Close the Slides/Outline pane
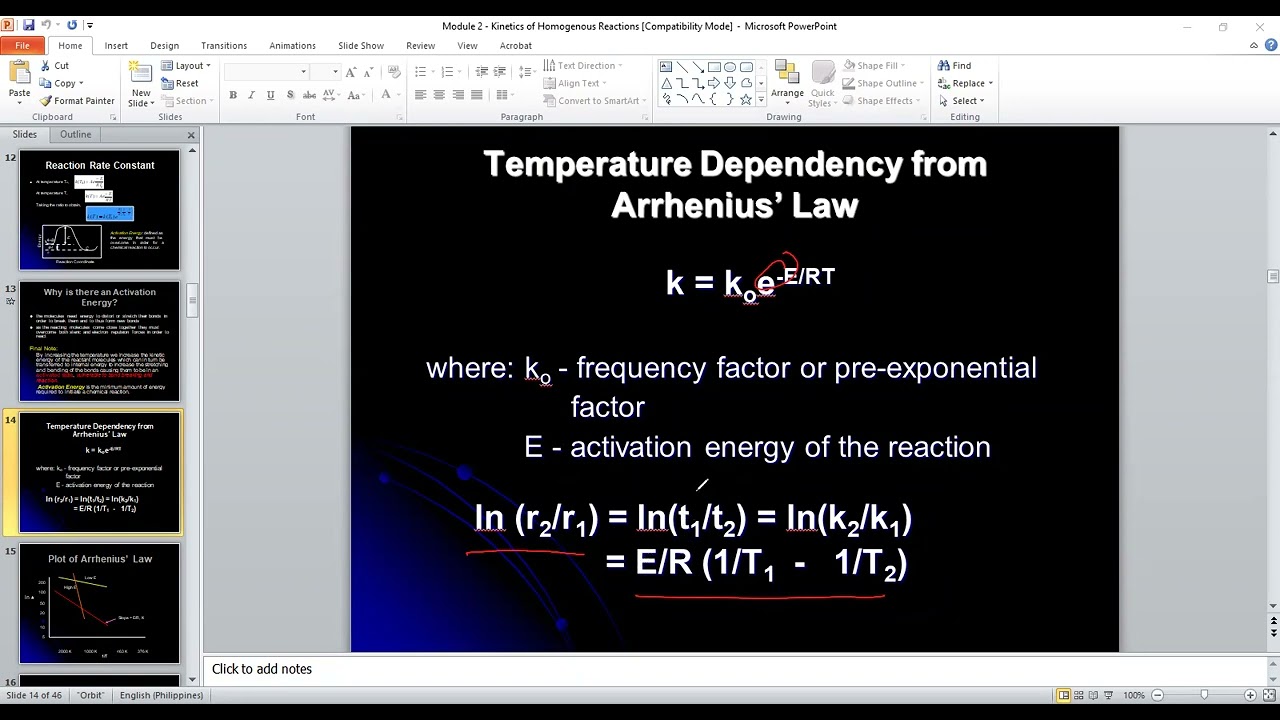The width and height of the screenshot is (1280, 720). pos(191,135)
